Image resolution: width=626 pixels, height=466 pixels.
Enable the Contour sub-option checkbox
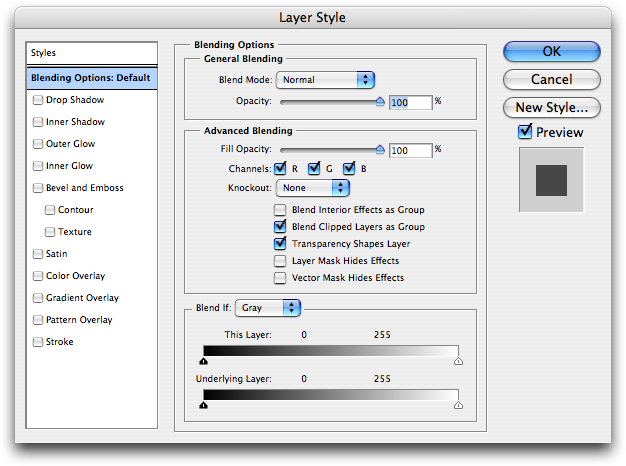50,210
